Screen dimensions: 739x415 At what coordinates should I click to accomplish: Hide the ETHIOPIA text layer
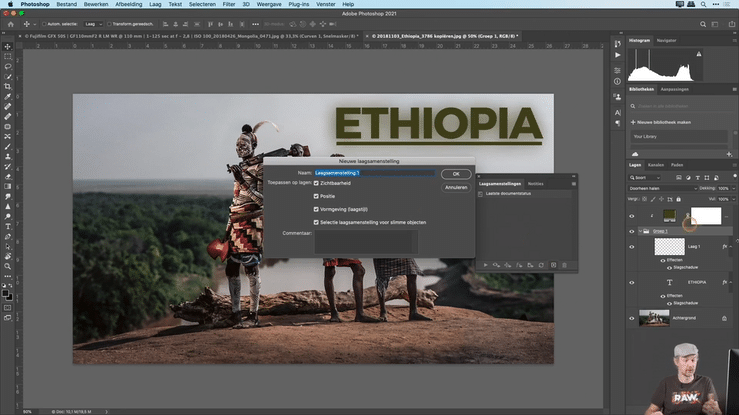pos(632,283)
